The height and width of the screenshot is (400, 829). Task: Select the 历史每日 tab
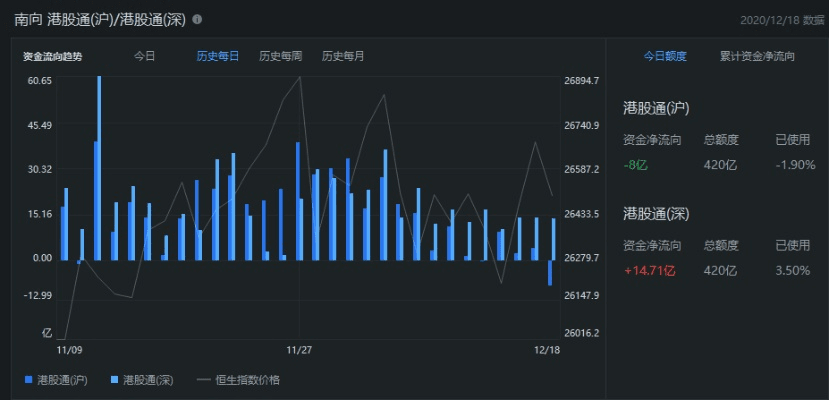click(x=217, y=56)
